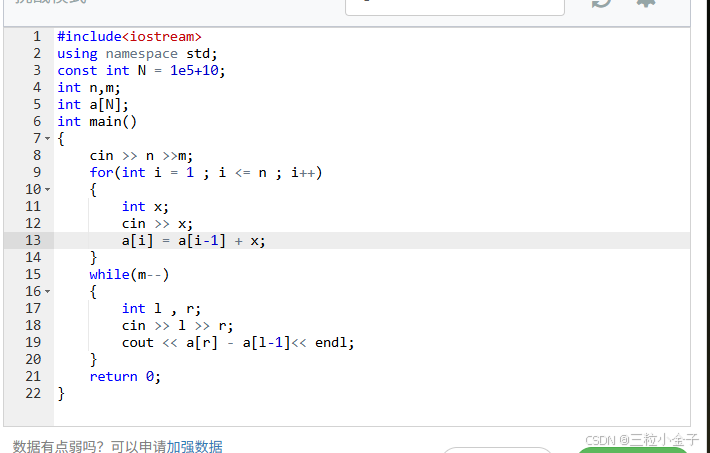Click the for loop header line
The height and width of the screenshot is (453, 710).
206,173
